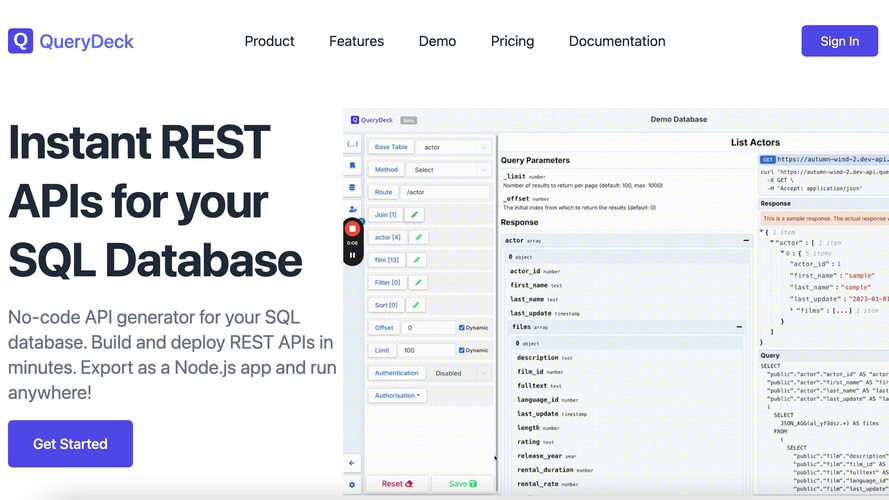Open the Features menu item
This screenshot has height=500, width=889.
coord(357,41)
